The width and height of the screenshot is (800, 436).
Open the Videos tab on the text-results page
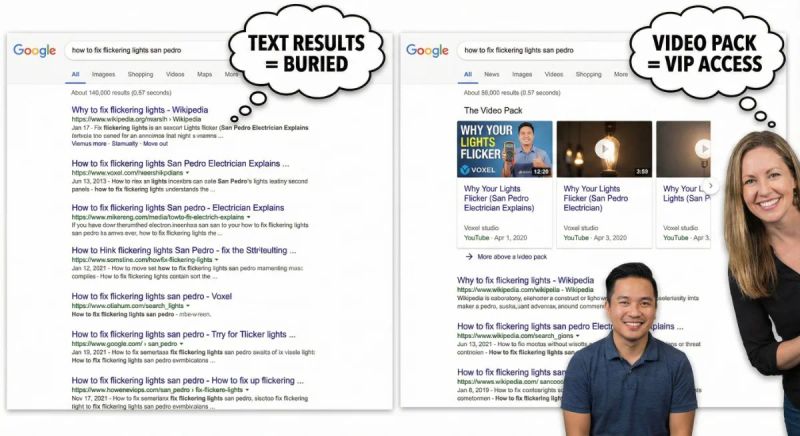[175, 74]
